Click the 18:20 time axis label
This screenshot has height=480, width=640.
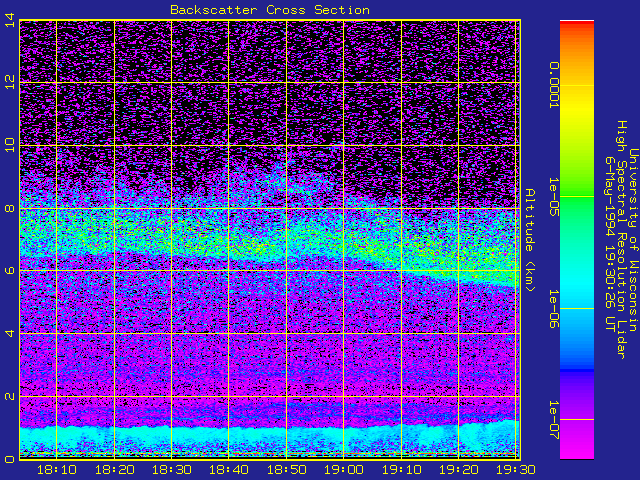114,470
